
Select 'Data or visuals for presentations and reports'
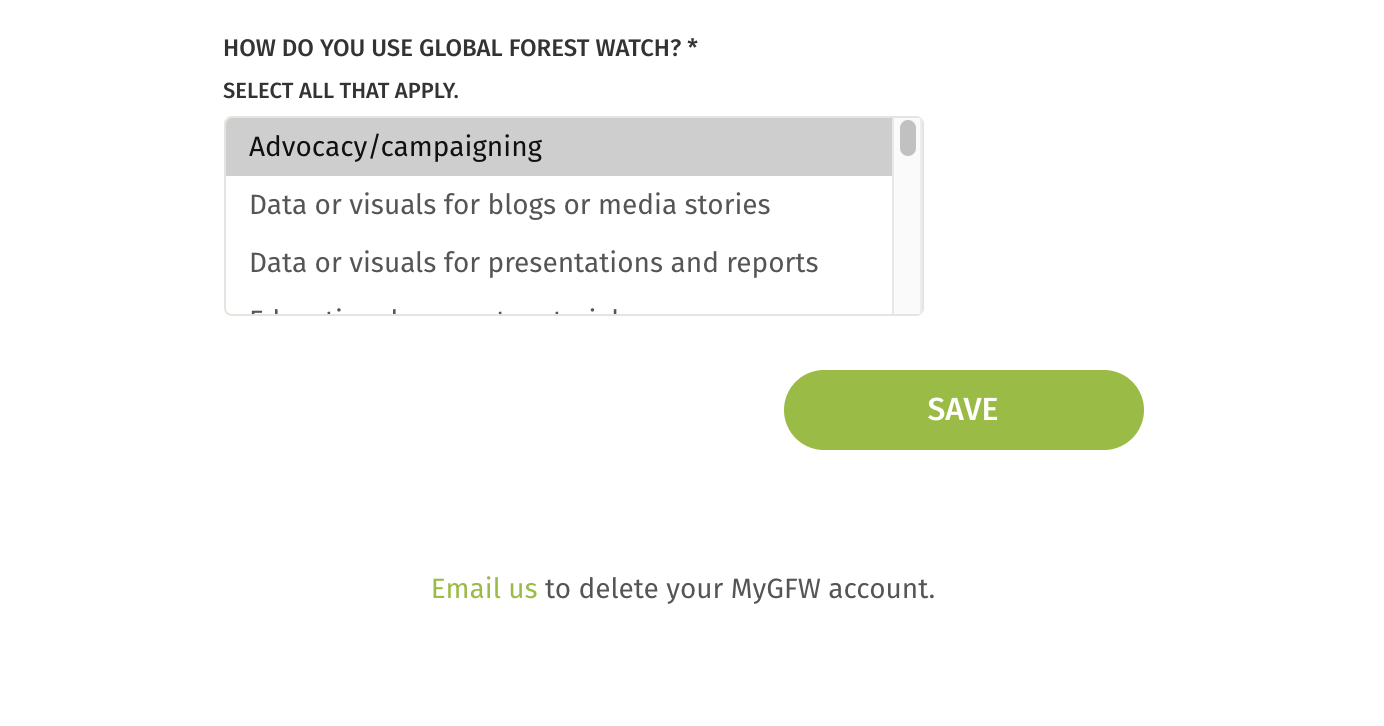coord(533,262)
